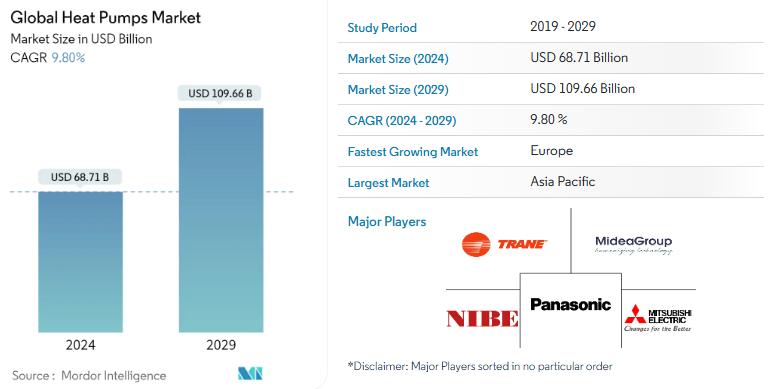Select the 2024 bar in chart
Viewport: 772px width, 389px height.
coord(80,262)
